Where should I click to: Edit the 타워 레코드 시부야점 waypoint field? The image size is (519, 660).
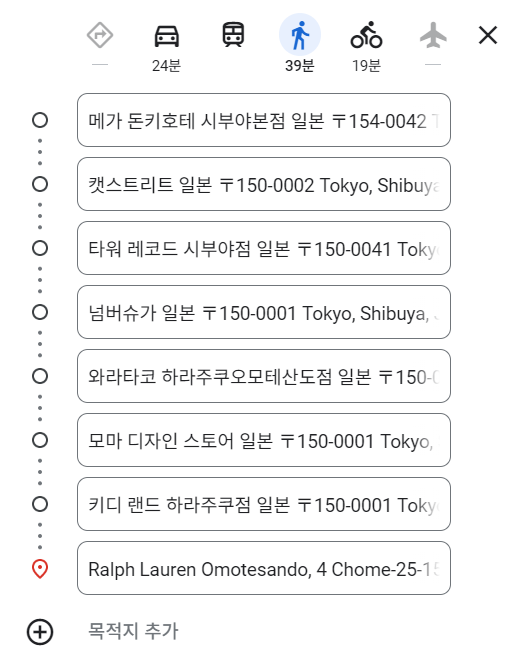click(264, 248)
